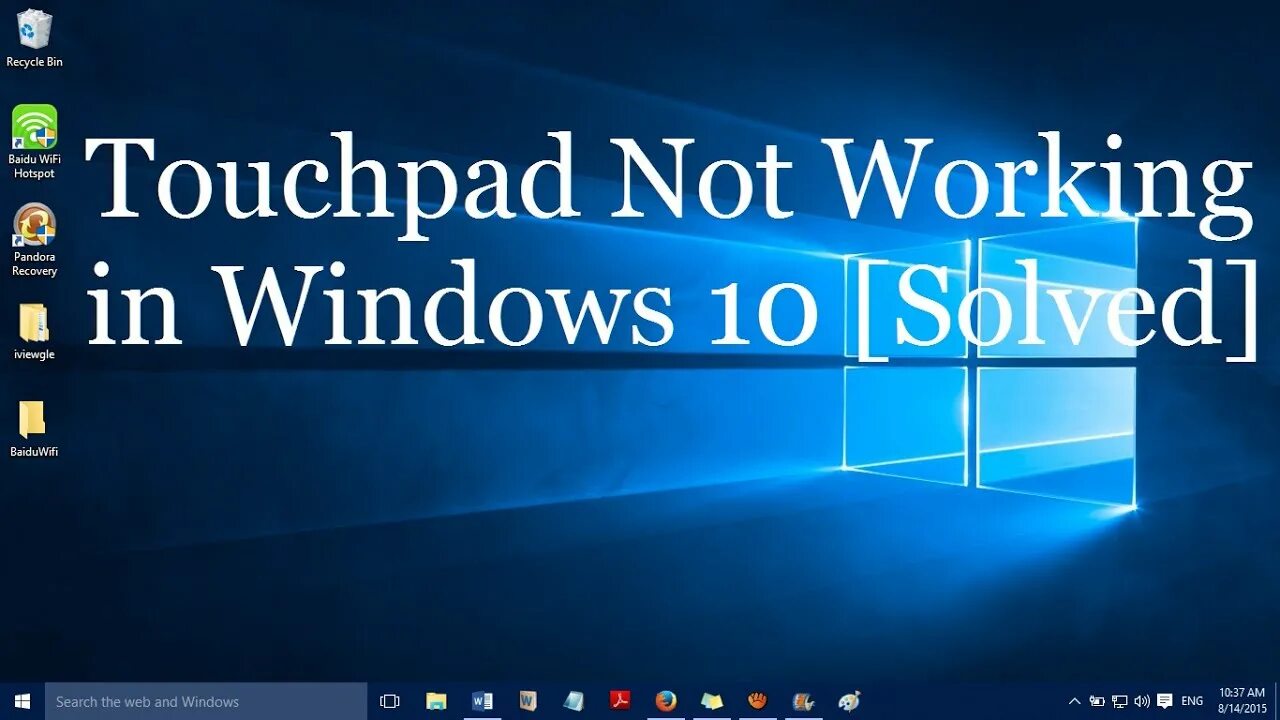Viewport: 1280px width, 720px height.
Task: Show hidden system tray icons
Action: point(1075,701)
